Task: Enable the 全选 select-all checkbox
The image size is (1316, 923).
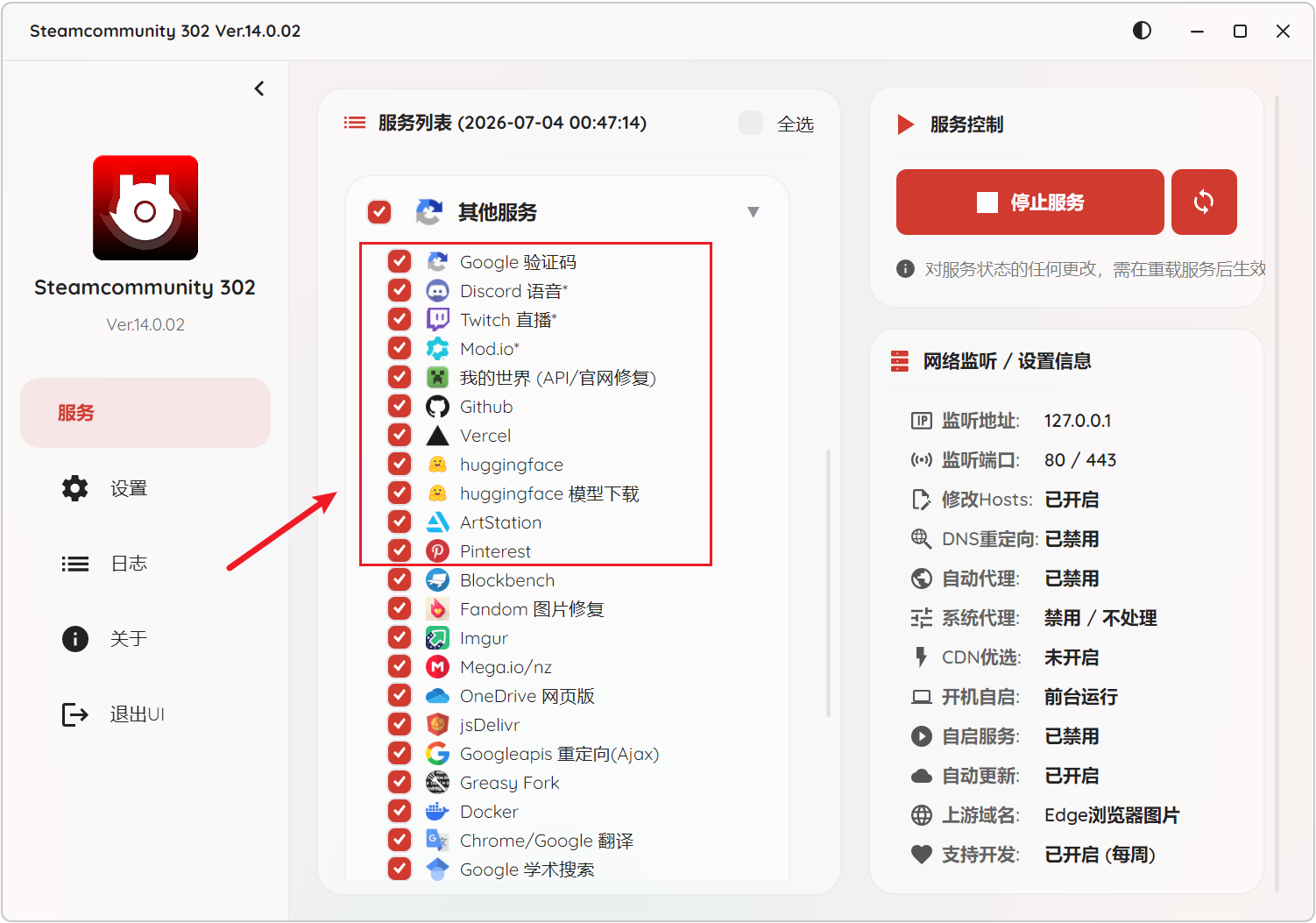Action: coord(751,123)
